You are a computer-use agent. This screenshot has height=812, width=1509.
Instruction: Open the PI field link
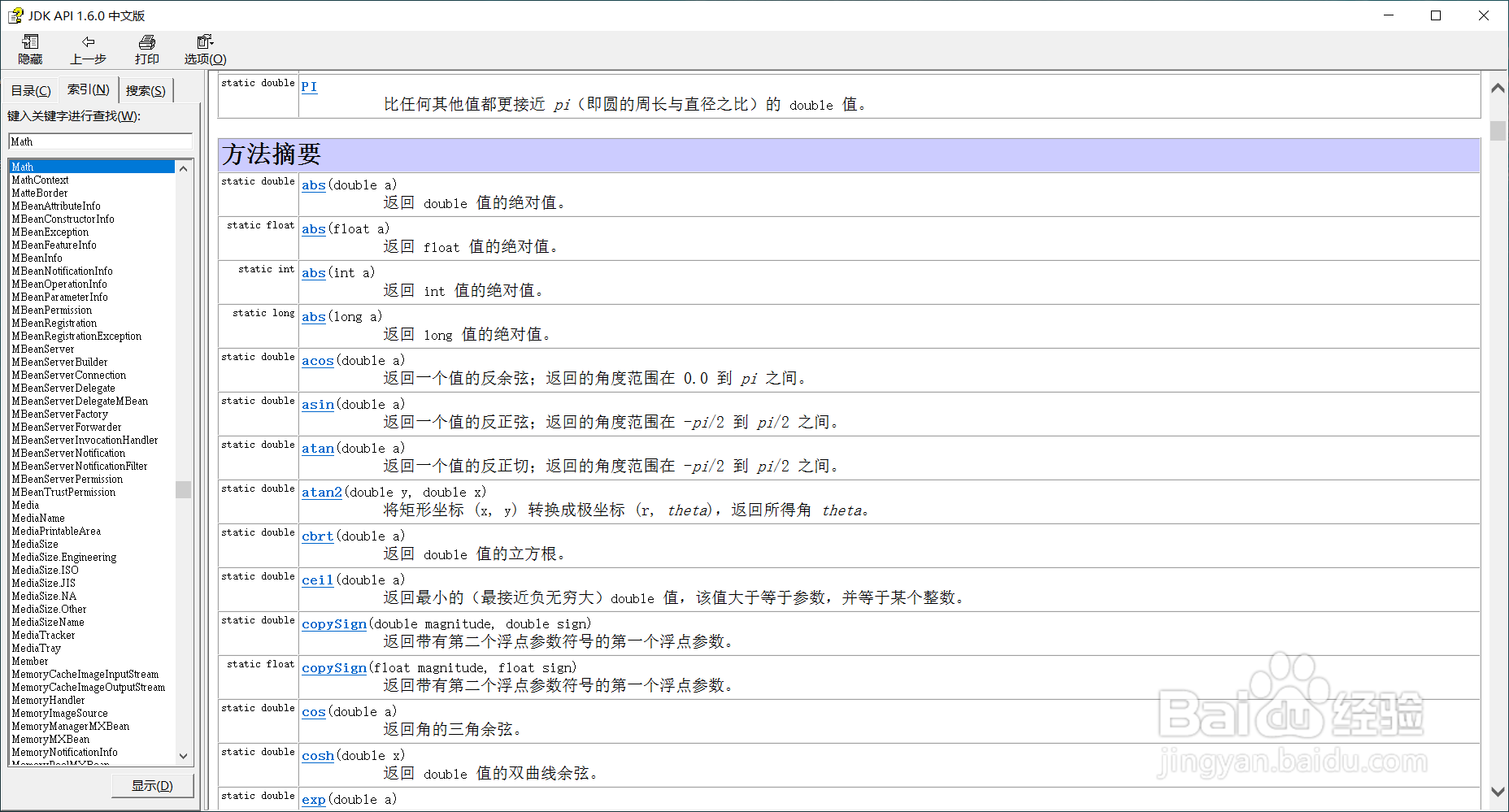[308, 86]
